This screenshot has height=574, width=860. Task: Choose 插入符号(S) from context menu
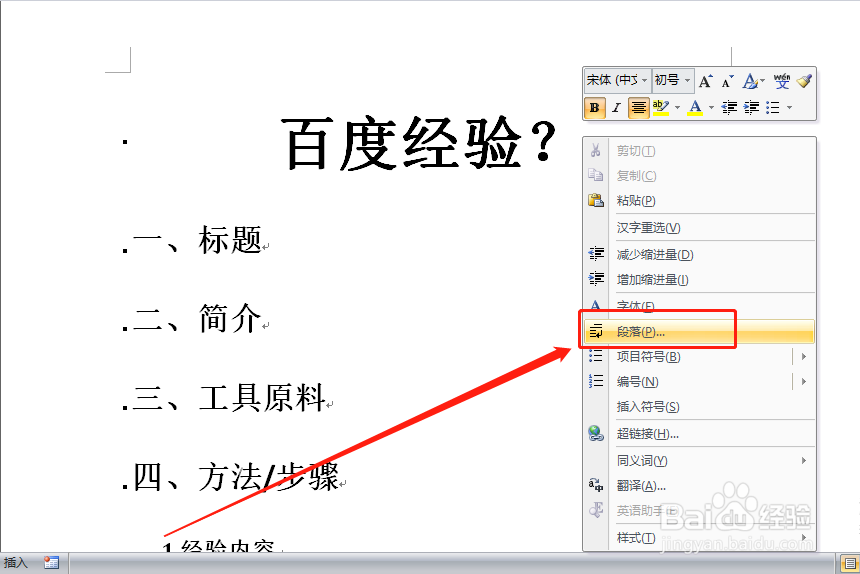click(x=700, y=407)
